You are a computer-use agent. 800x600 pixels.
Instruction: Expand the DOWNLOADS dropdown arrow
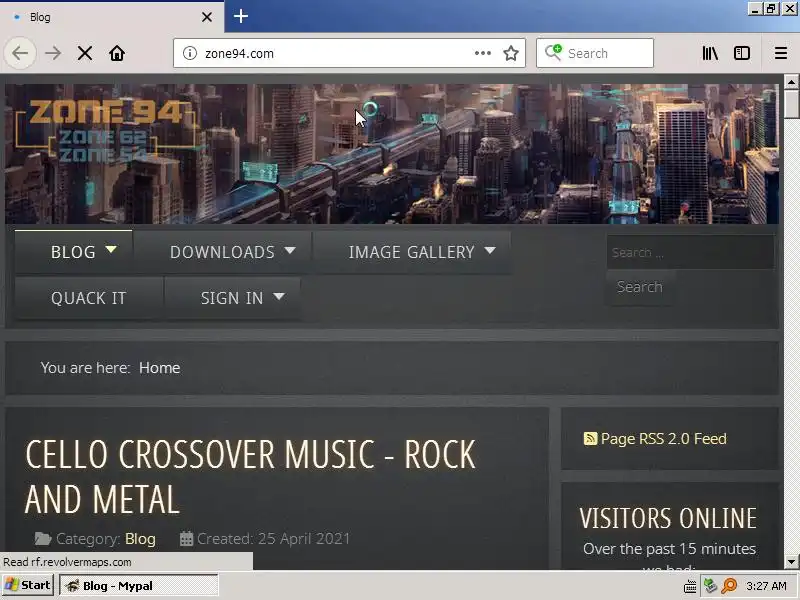pos(290,251)
